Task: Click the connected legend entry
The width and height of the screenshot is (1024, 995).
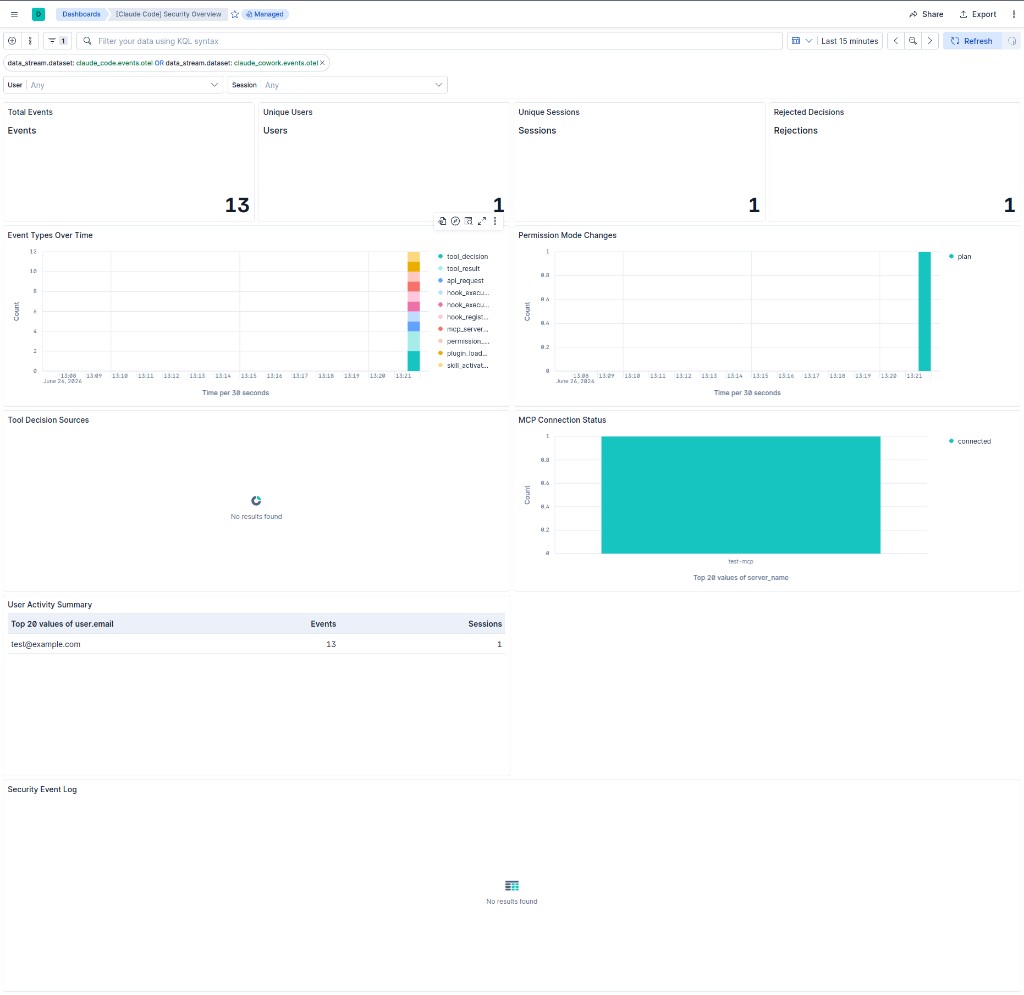Action: (x=974, y=441)
